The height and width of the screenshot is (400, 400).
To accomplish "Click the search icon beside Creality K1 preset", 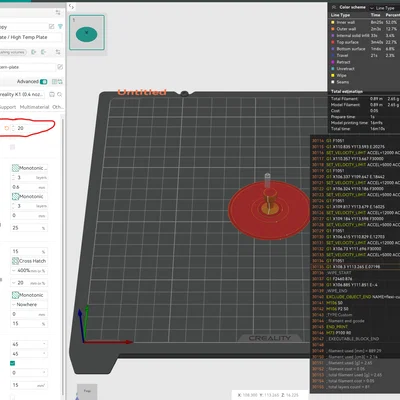I will coord(60,95).
